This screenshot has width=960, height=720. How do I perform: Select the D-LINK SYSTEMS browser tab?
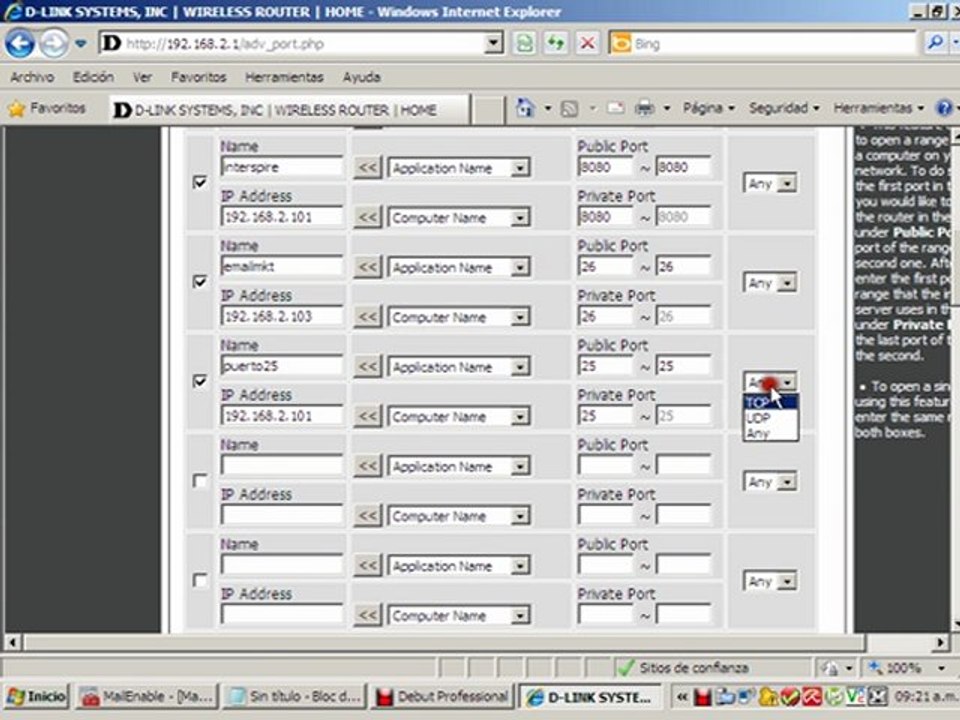pyautogui.click(x=289, y=110)
